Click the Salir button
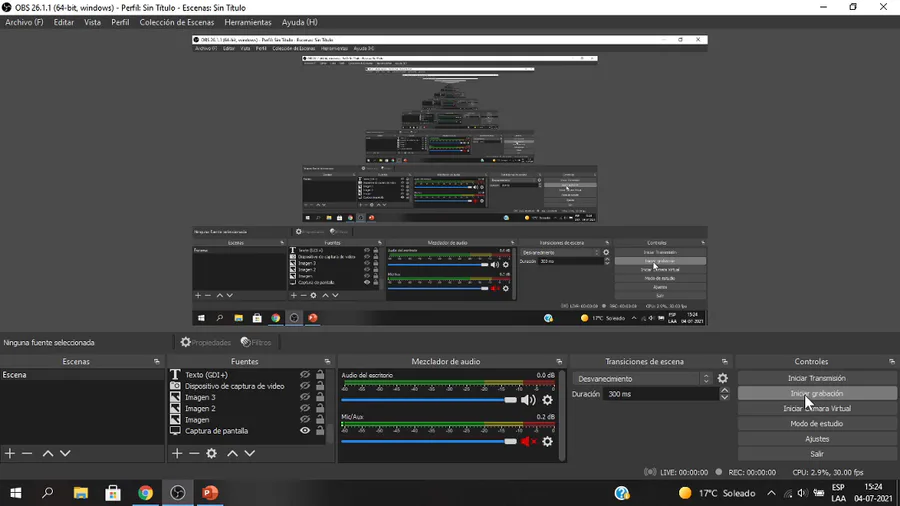This screenshot has height=506, width=900. (817, 454)
